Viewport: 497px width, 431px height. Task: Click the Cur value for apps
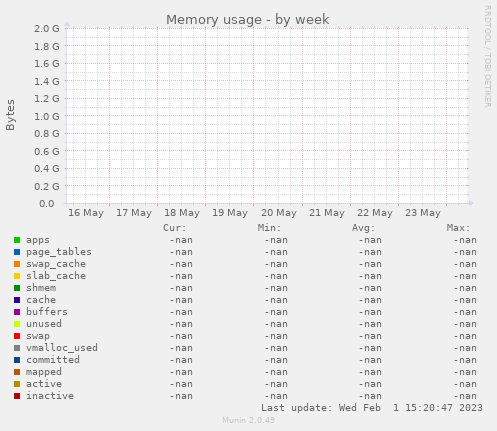(x=181, y=240)
